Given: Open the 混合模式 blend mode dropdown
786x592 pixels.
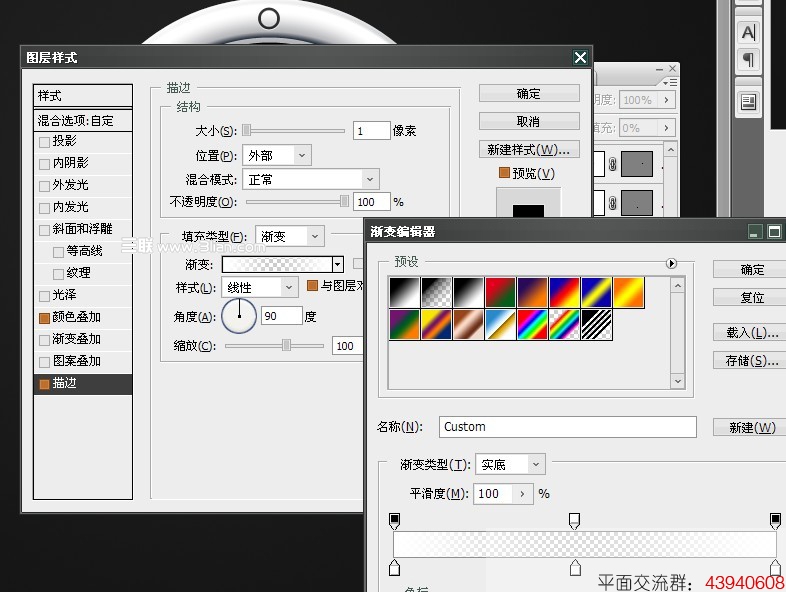Looking at the screenshot, I should coord(311,179).
